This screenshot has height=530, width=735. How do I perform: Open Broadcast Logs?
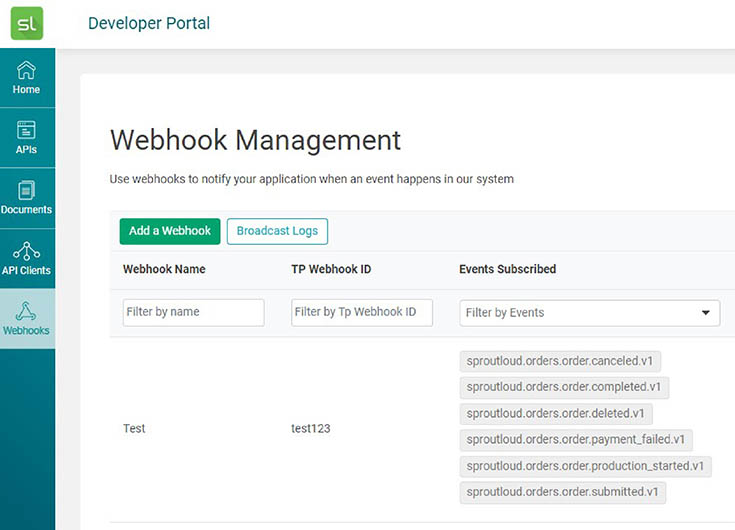click(x=277, y=231)
